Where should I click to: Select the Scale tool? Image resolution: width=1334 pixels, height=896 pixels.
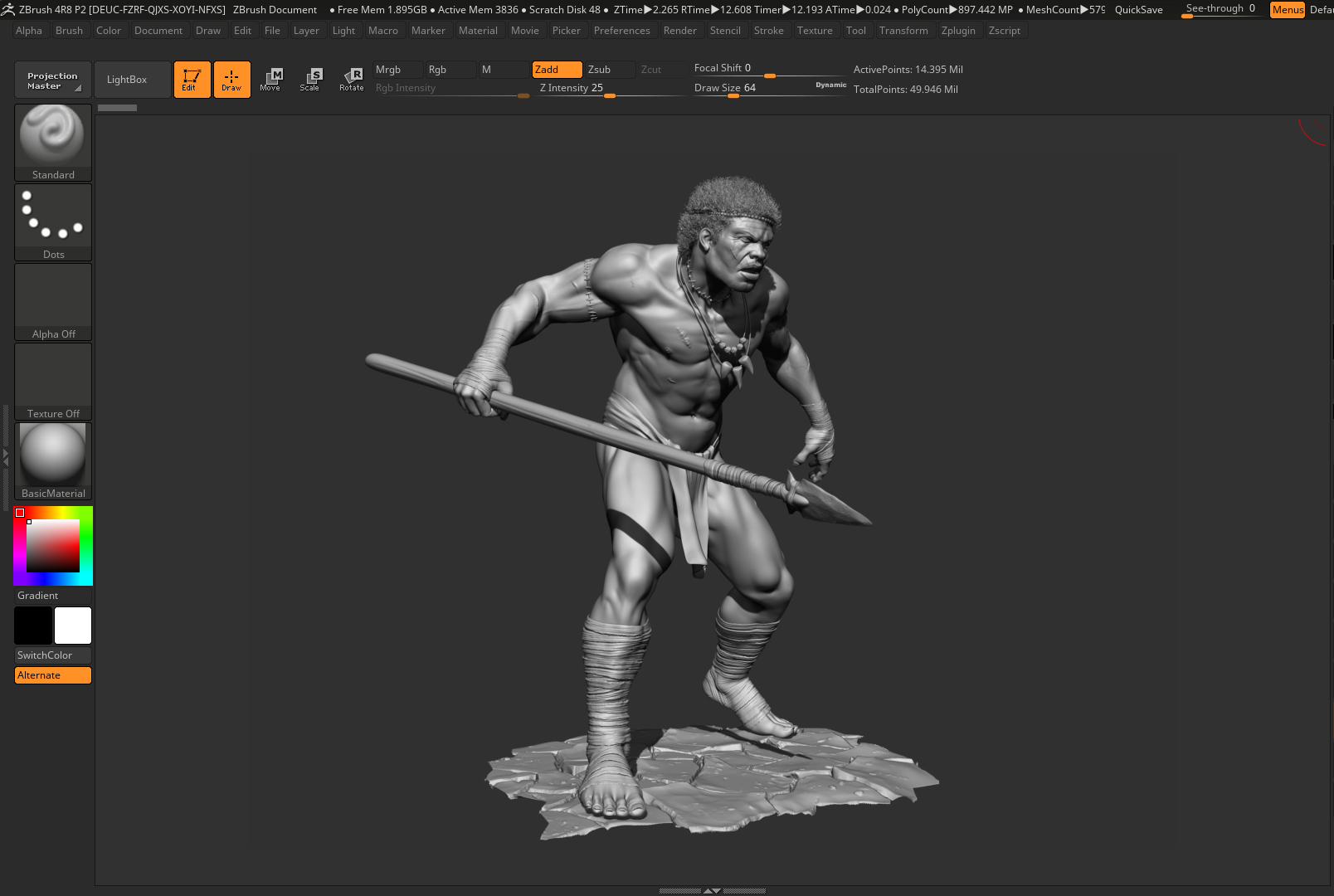tap(310, 80)
